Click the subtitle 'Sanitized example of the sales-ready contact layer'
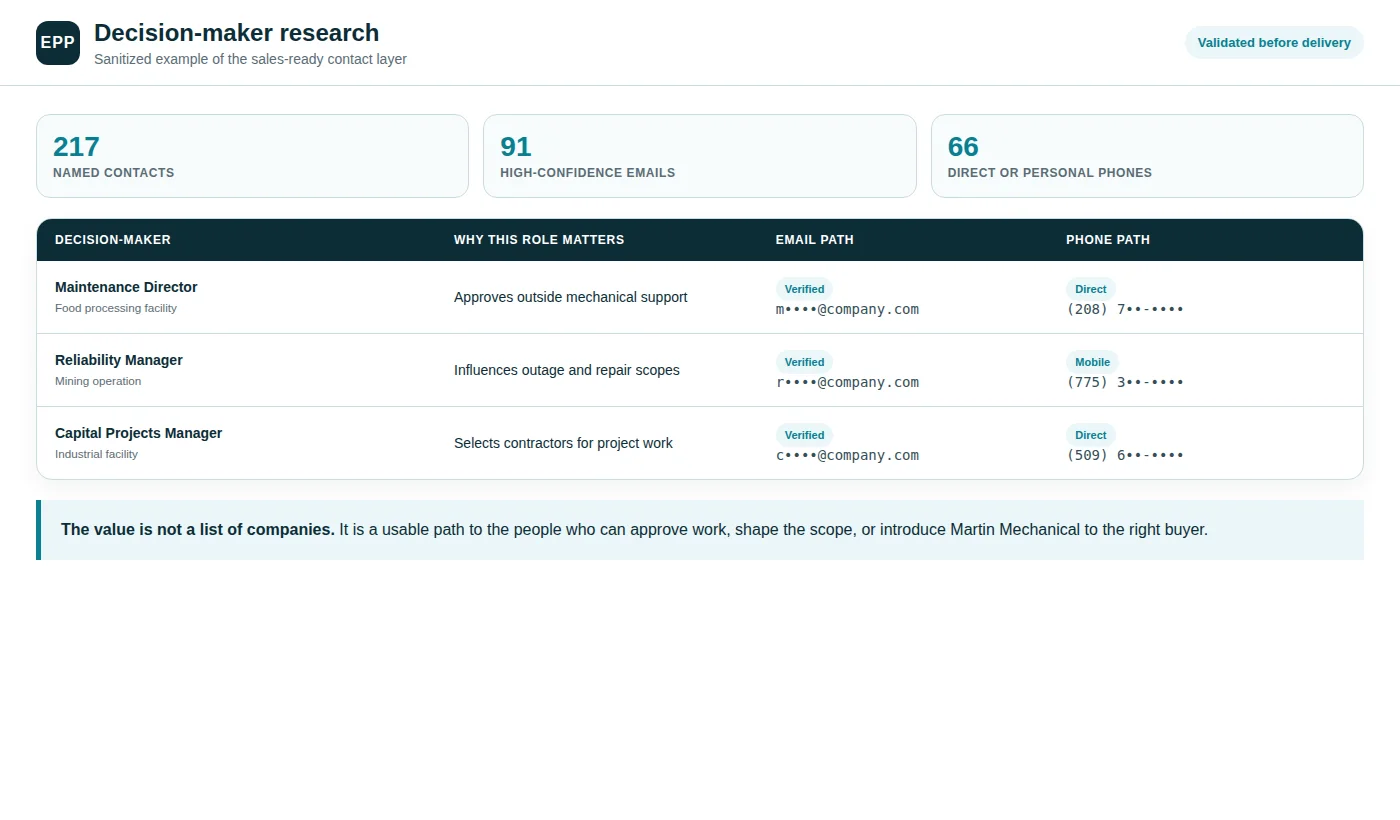This screenshot has width=1400, height=820. pyautogui.click(x=250, y=59)
